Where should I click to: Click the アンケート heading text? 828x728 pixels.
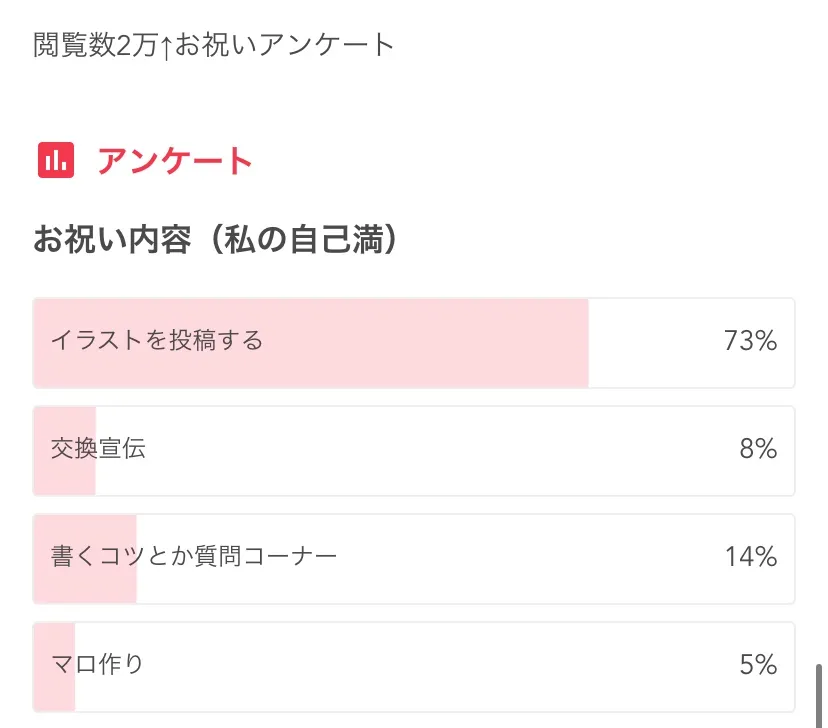point(175,161)
